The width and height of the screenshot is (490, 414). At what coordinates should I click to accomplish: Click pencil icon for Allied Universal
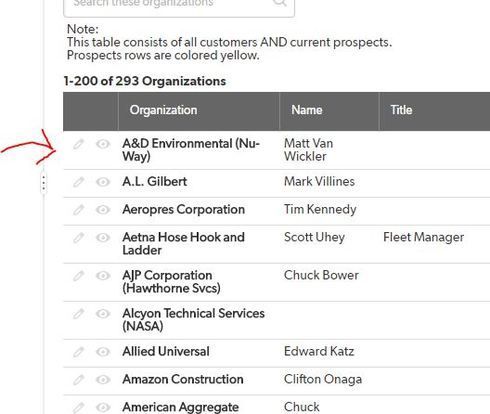tap(79, 352)
